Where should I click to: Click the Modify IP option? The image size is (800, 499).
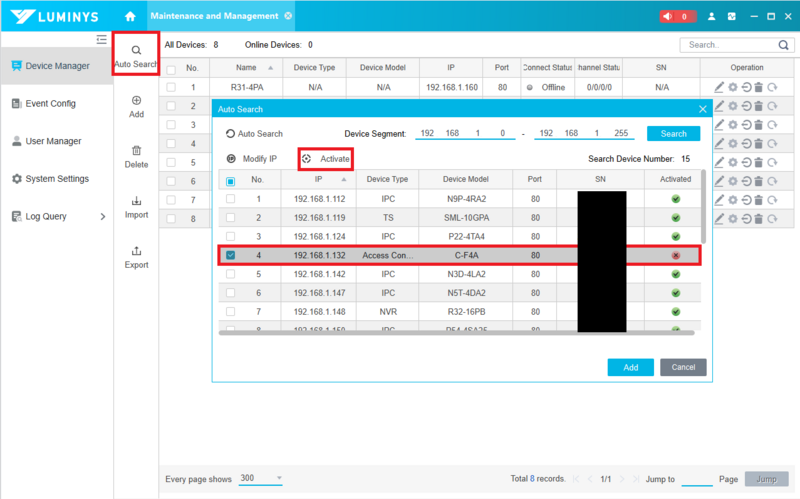point(252,159)
